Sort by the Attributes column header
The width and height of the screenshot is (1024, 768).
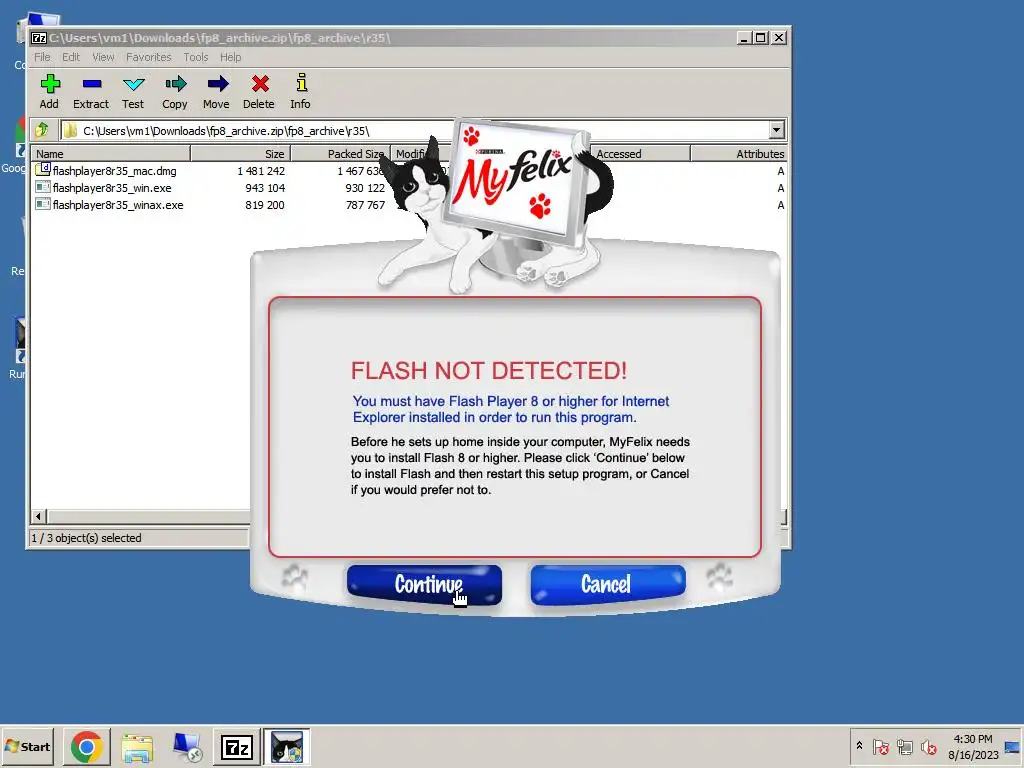pos(739,153)
